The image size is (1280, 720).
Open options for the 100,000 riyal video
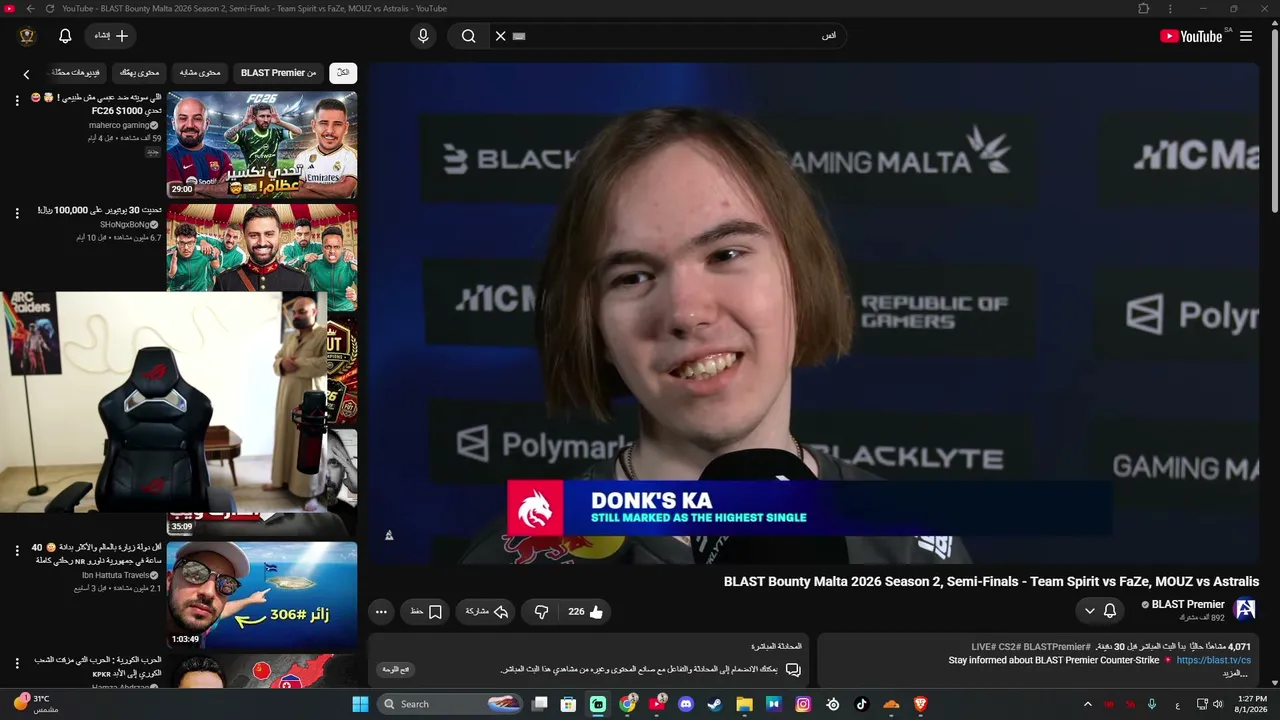(x=17, y=213)
